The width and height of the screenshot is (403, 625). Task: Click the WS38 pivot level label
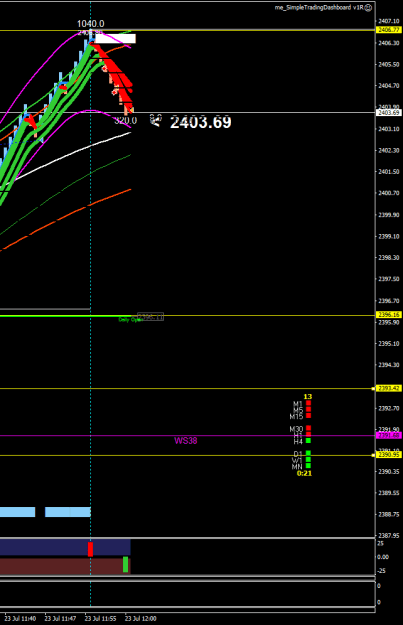coord(186,441)
